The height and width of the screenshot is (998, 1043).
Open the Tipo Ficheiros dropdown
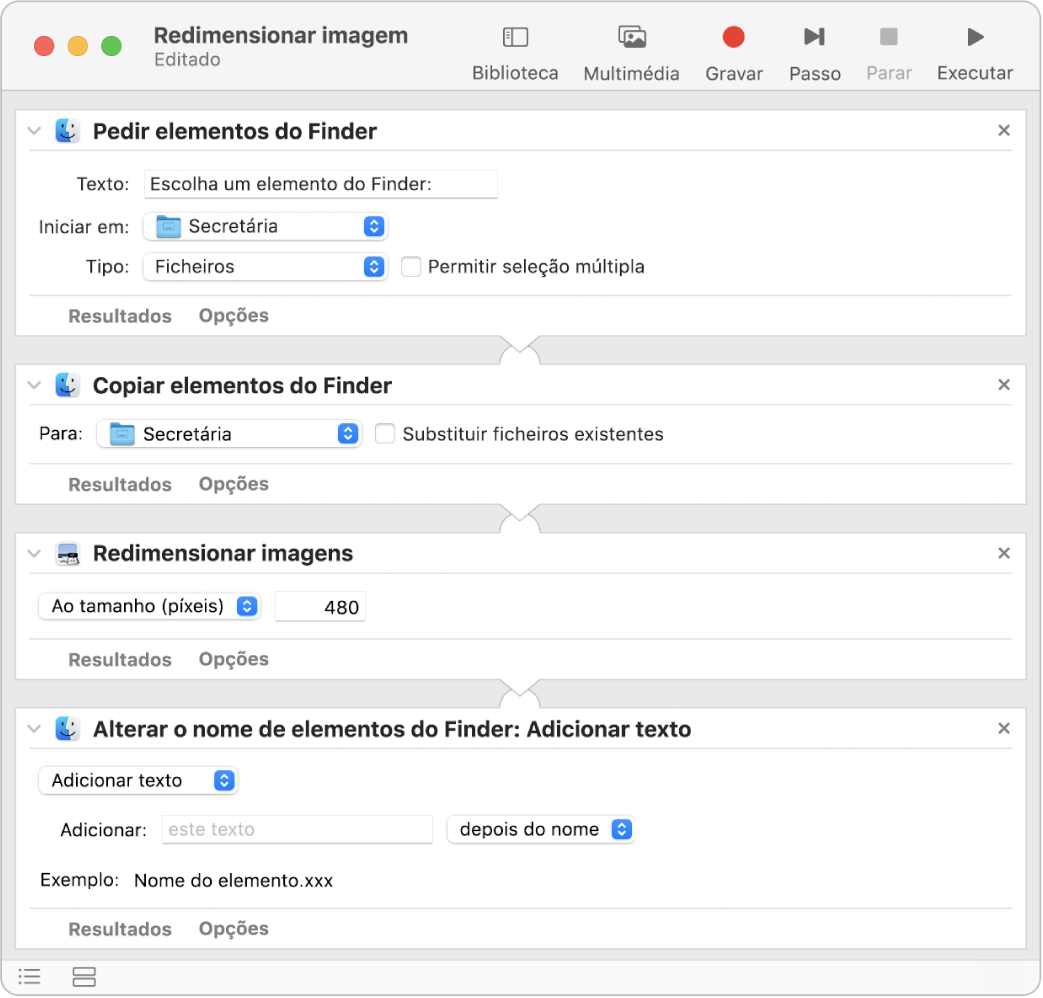coord(265,267)
